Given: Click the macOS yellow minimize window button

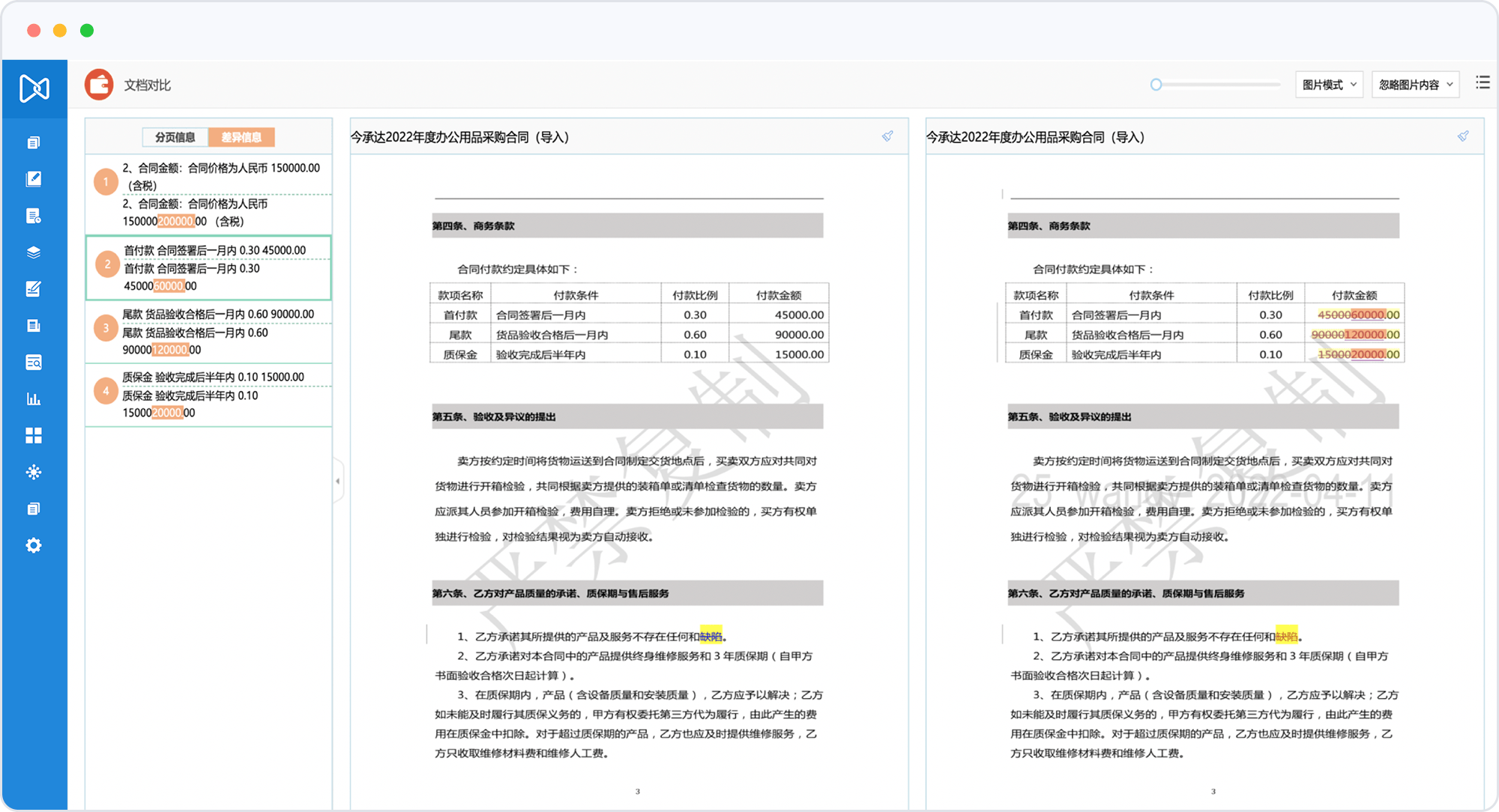Looking at the screenshot, I should click(x=60, y=30).
